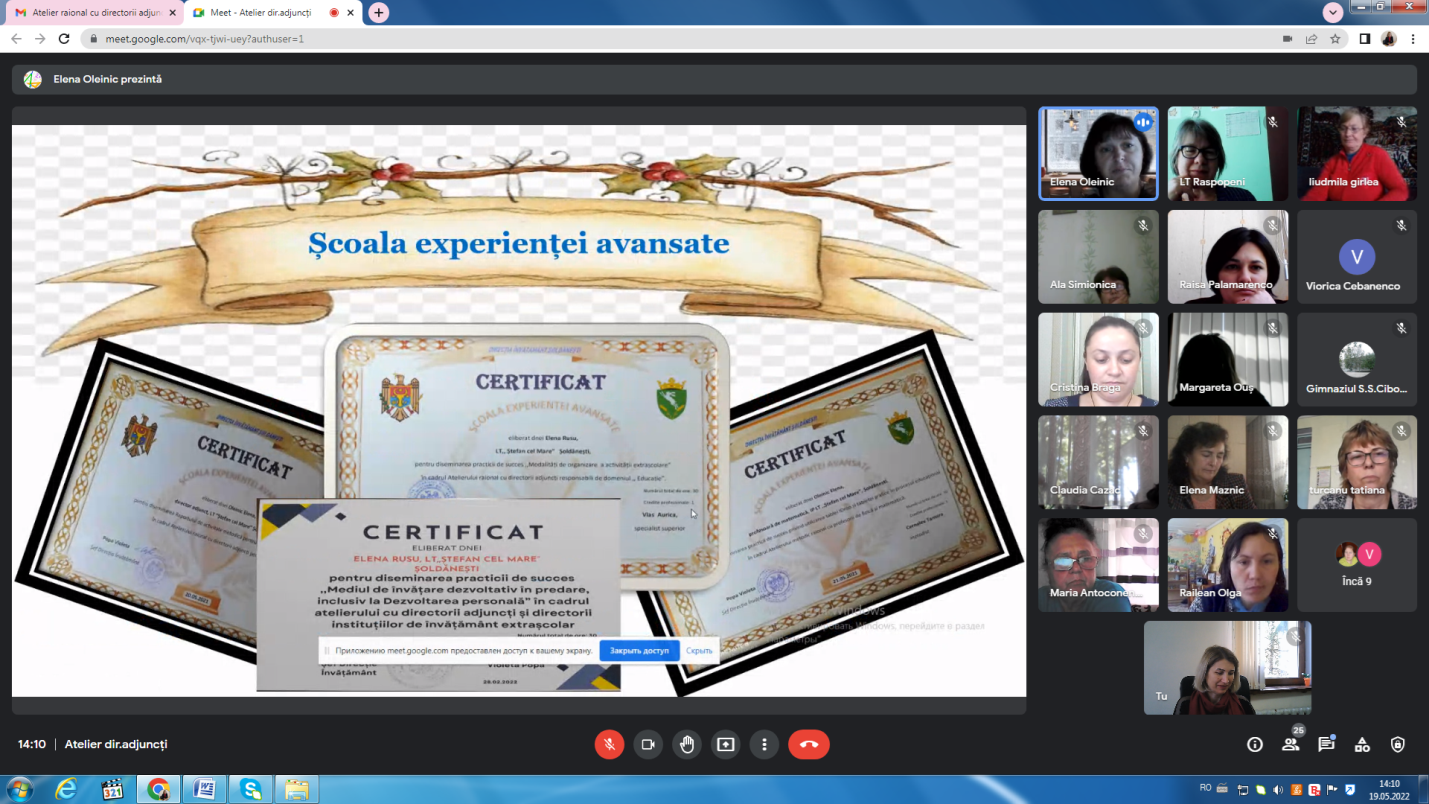
Task: Bookmark this page with the star icon
Action: pos(1335,39)
